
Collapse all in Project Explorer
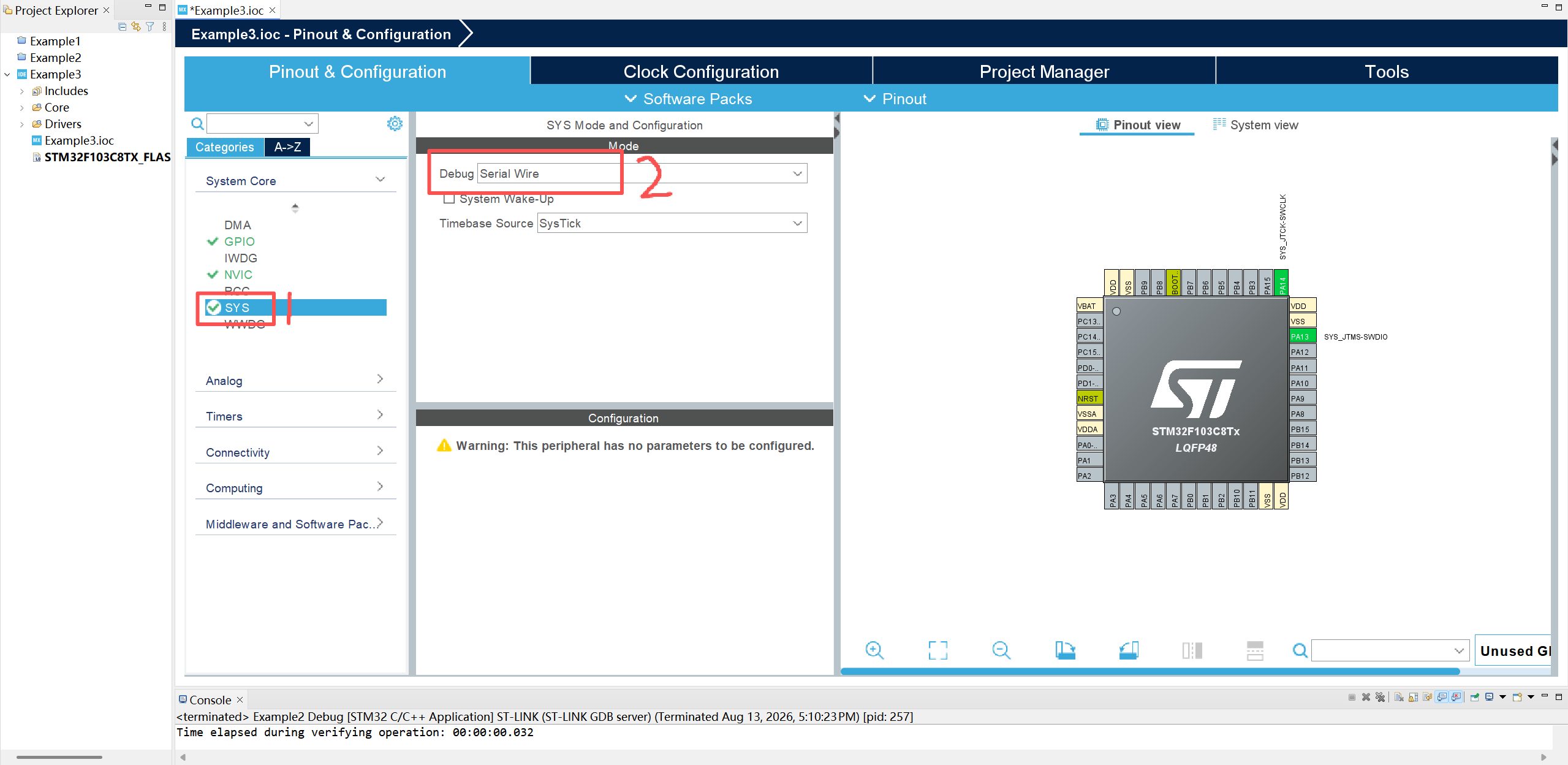122,26
